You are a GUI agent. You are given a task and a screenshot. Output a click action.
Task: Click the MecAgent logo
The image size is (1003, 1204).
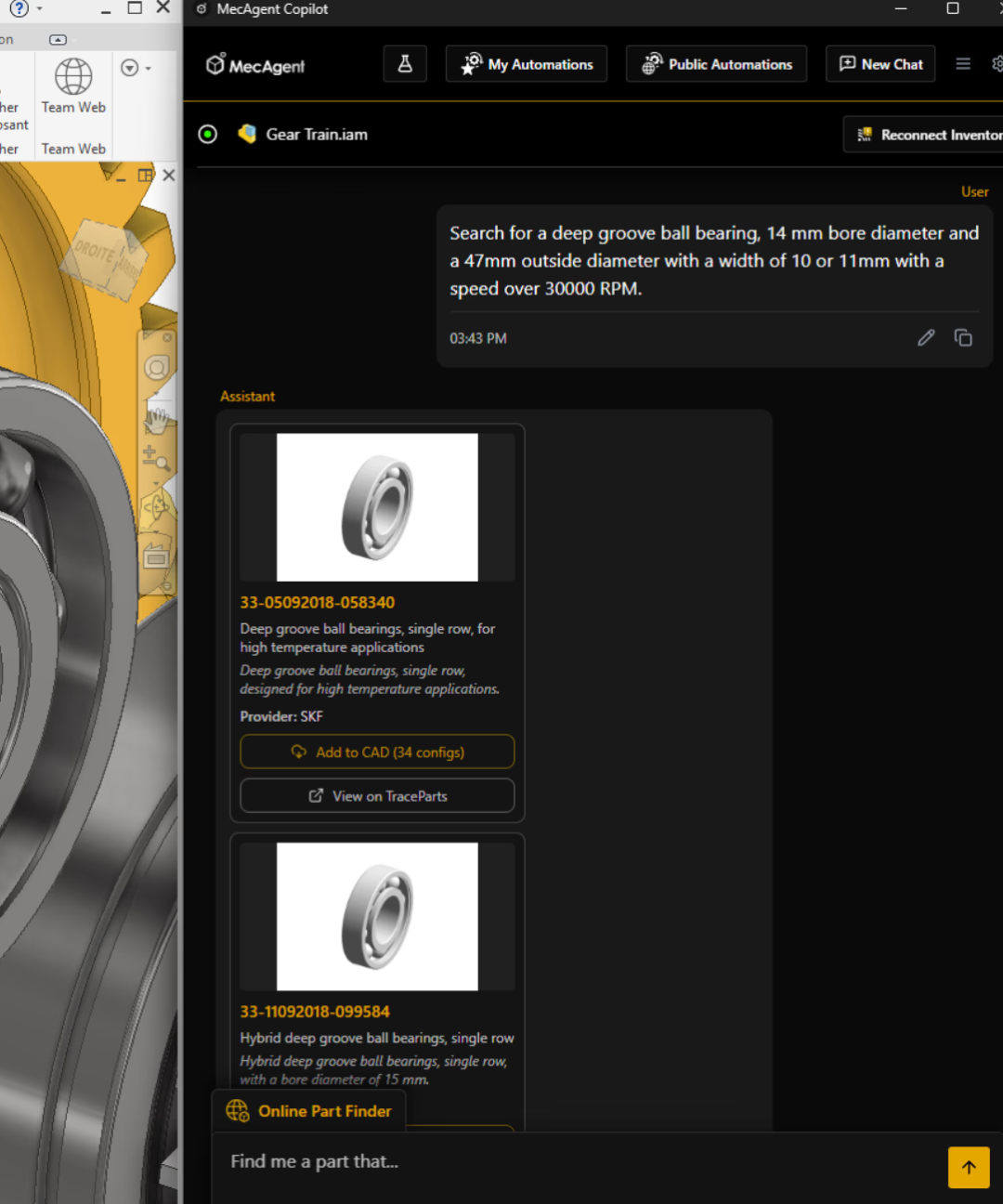255,65
